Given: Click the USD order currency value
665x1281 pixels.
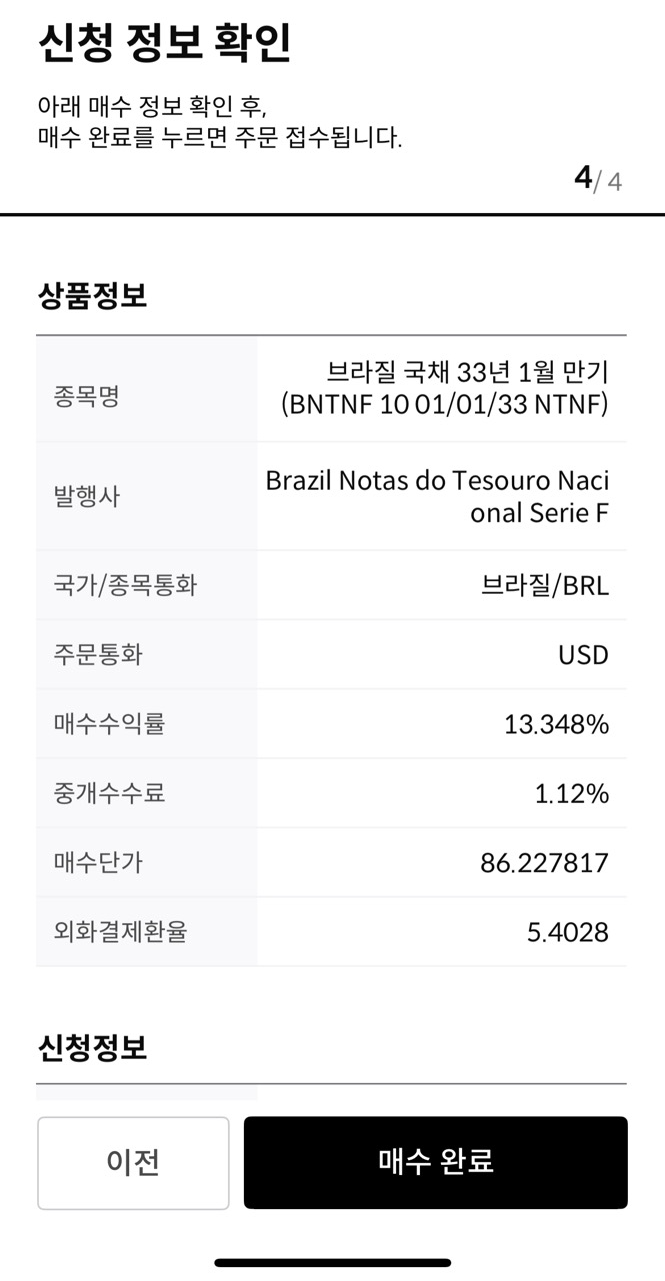Looking at the screenshot, I should (583, 655).
